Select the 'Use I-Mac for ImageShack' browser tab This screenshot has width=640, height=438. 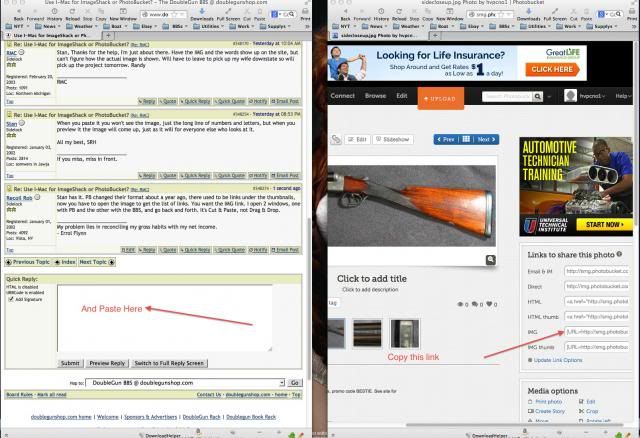point(51,36)
